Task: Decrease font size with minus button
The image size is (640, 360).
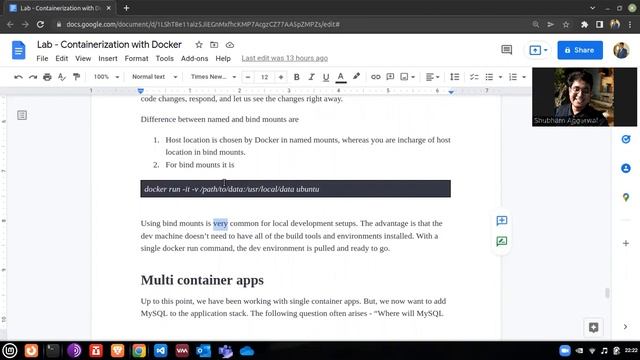Action: [248, 77]
